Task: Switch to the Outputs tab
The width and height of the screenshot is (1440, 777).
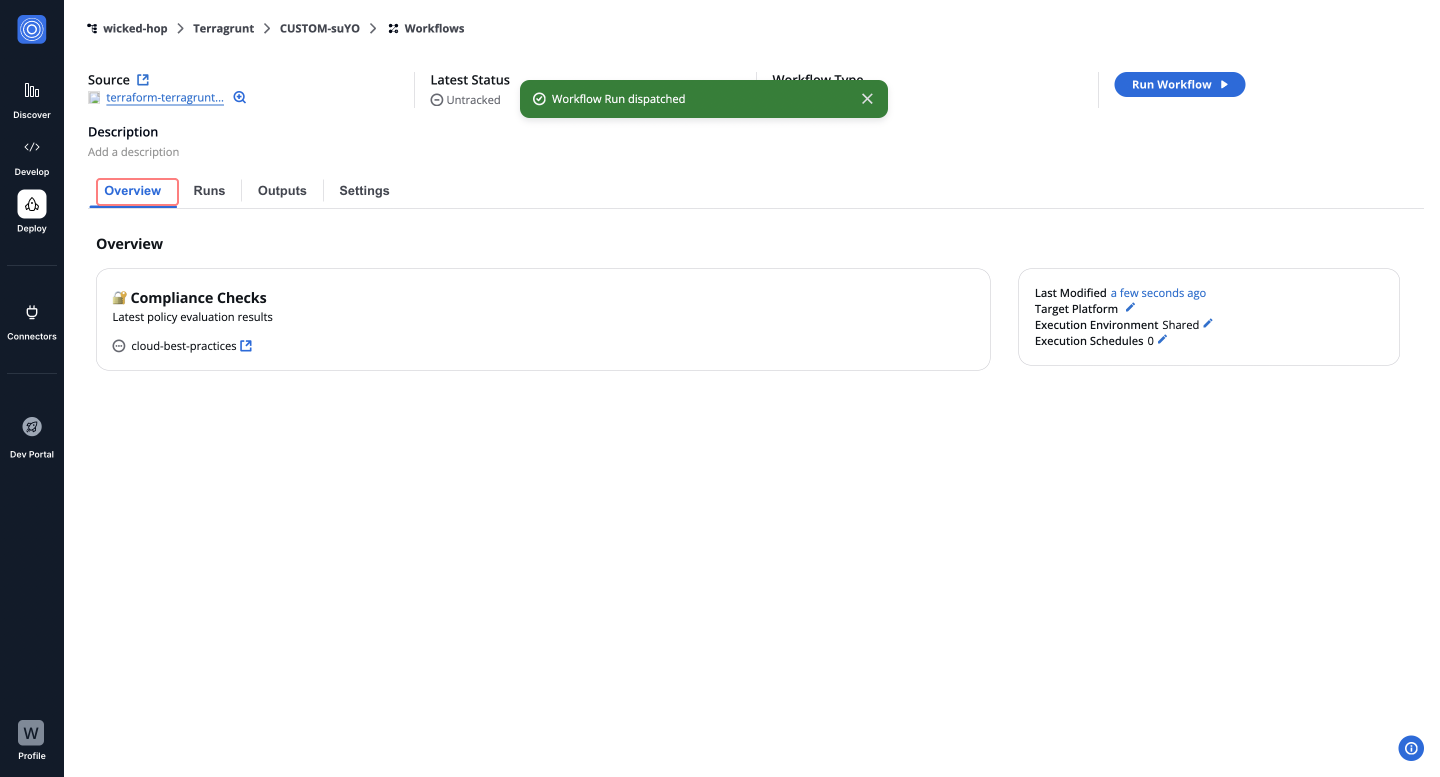Action: pyautogui.click(x=282, y=191)
